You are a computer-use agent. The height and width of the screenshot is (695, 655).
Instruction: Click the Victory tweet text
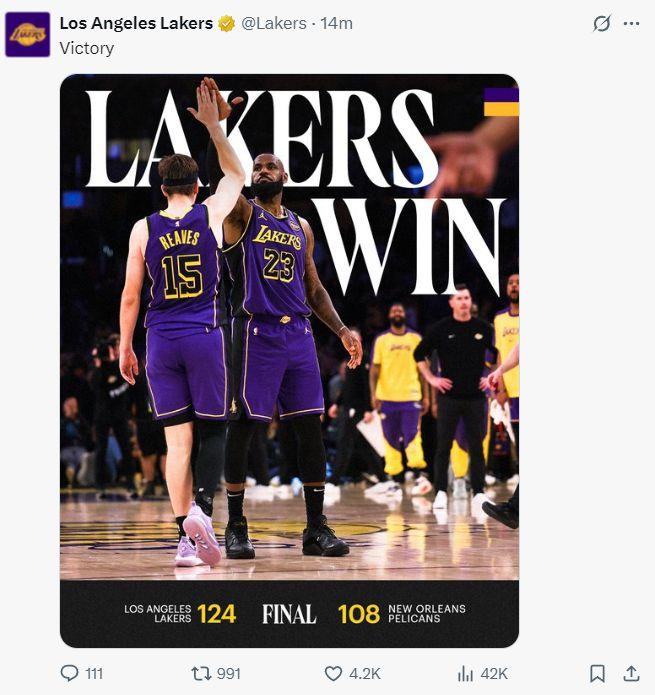pos(87,48)
